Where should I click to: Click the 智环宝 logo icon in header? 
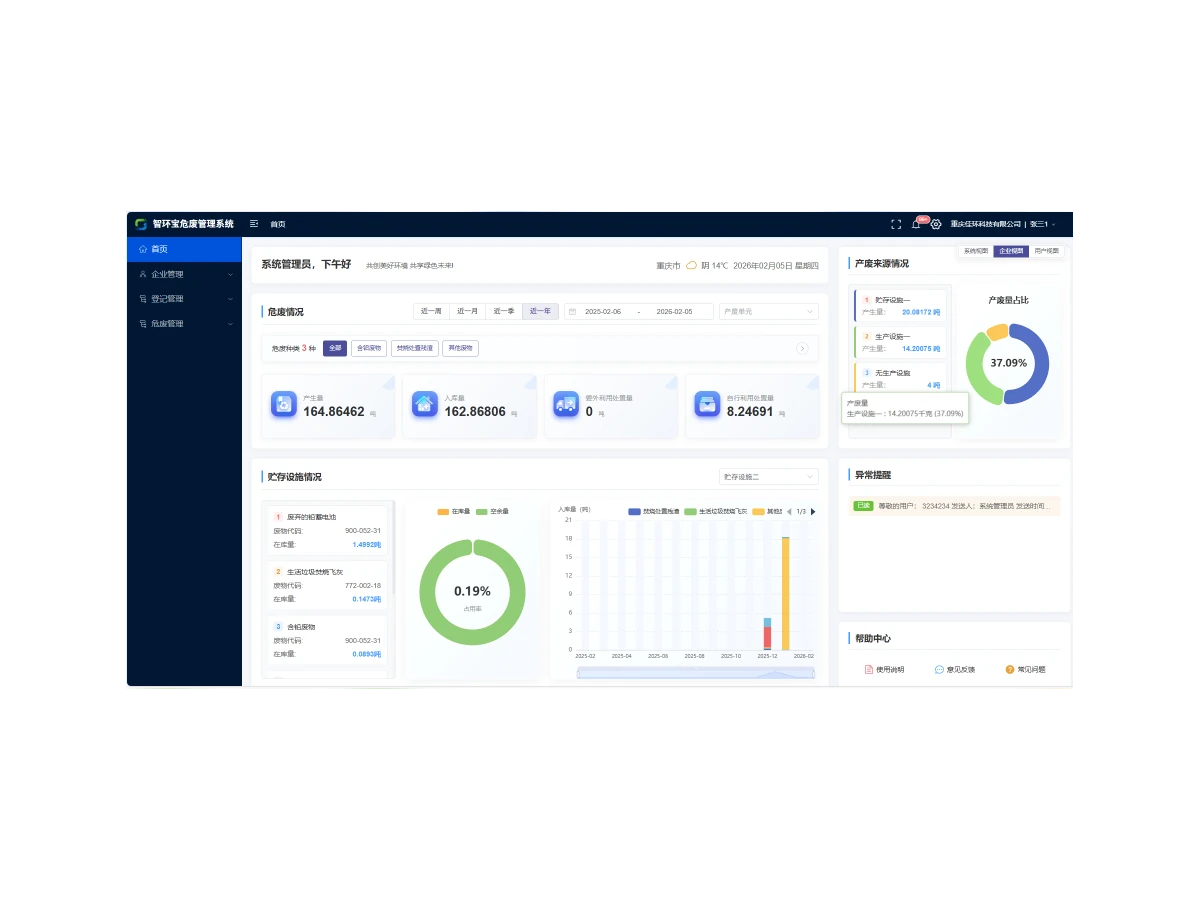(x=141, y=224)
